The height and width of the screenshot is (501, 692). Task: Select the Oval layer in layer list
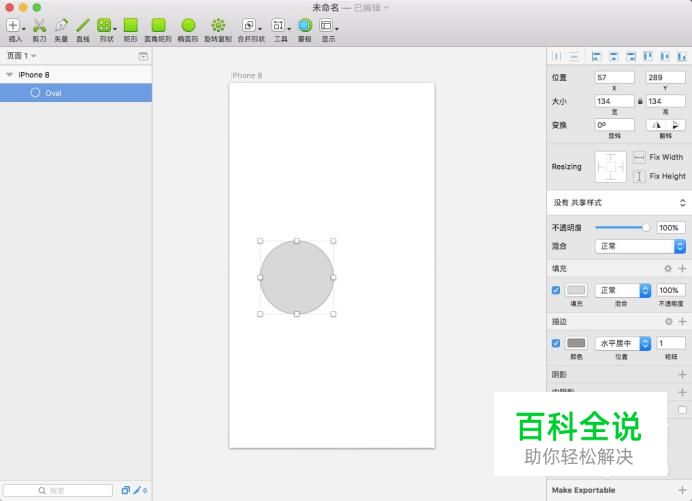[76, 93]
